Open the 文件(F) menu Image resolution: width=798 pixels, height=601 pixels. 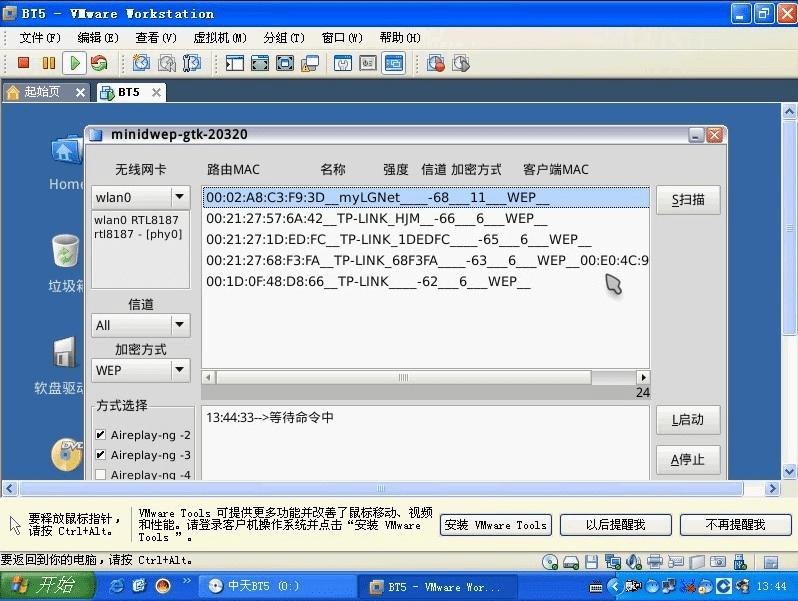[x=40, y=38]
